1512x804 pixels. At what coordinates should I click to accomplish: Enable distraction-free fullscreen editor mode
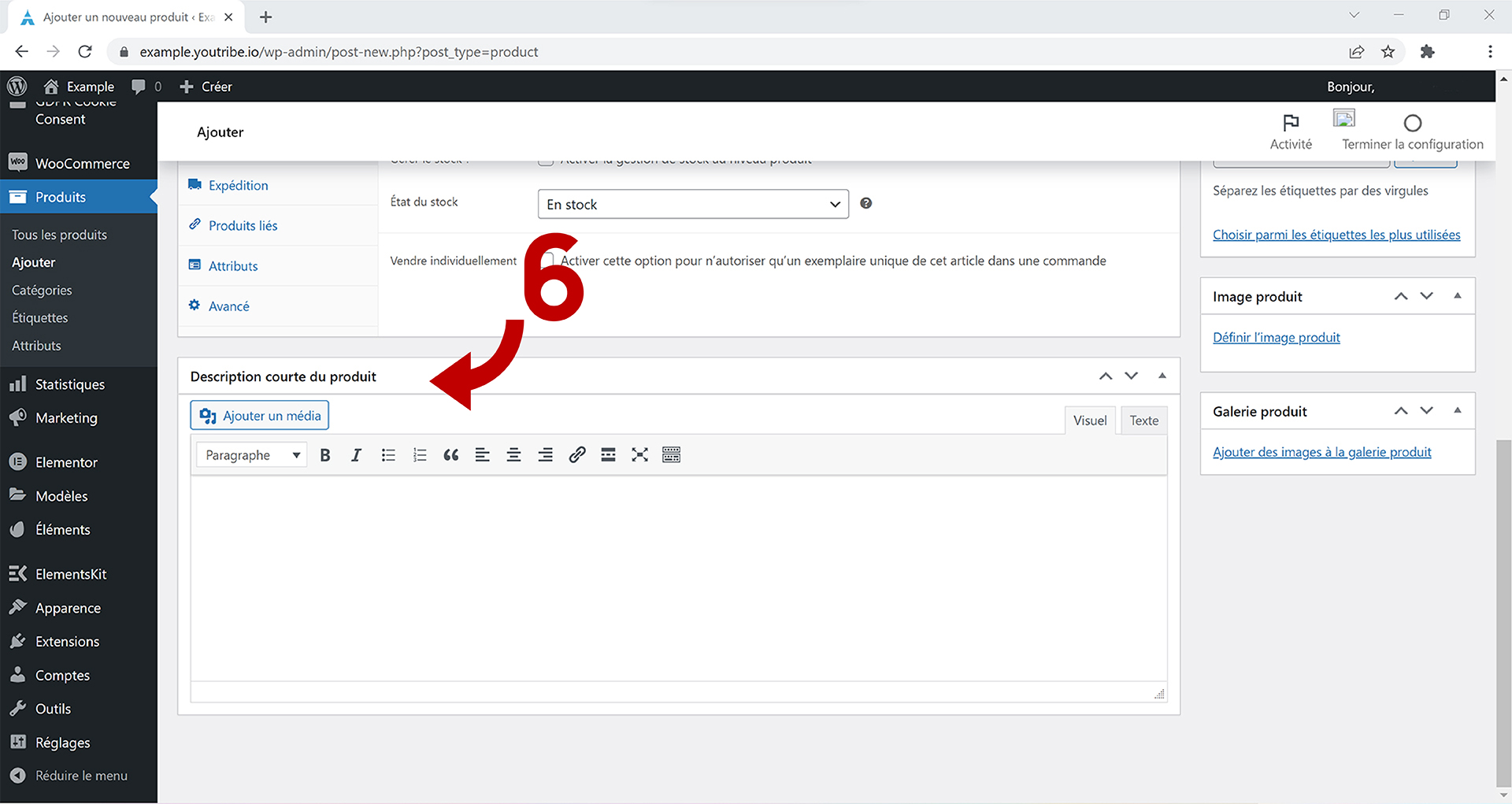639,455
